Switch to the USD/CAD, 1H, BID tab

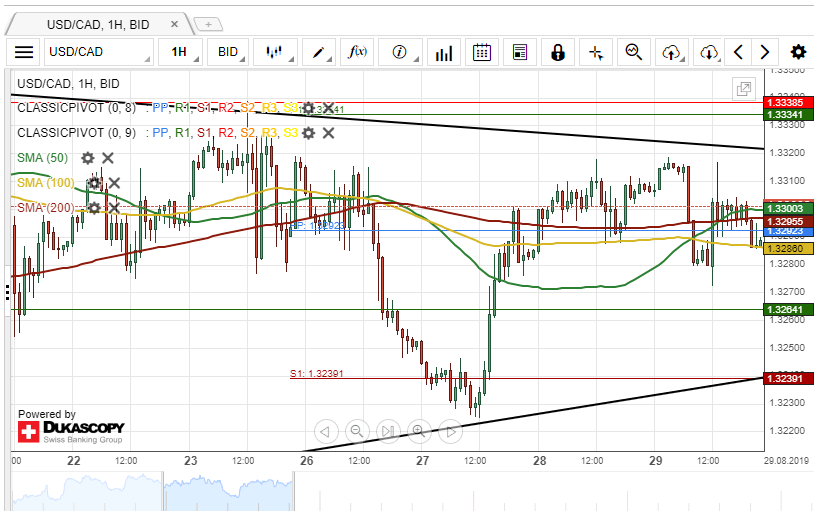pyautogui.click(x=97, y=23)
